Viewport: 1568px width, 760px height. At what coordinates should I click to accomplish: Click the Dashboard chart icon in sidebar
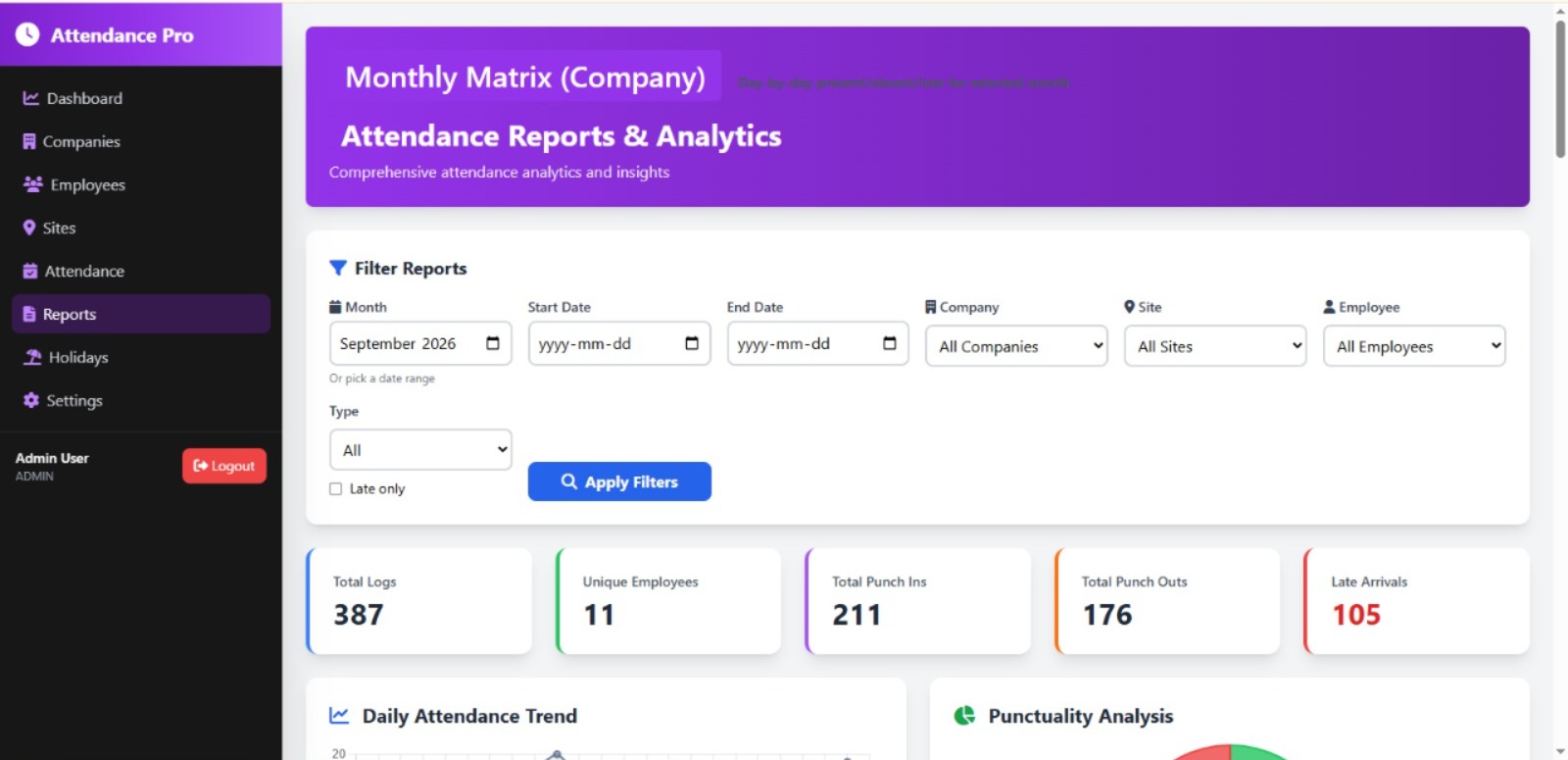point(31,98)
